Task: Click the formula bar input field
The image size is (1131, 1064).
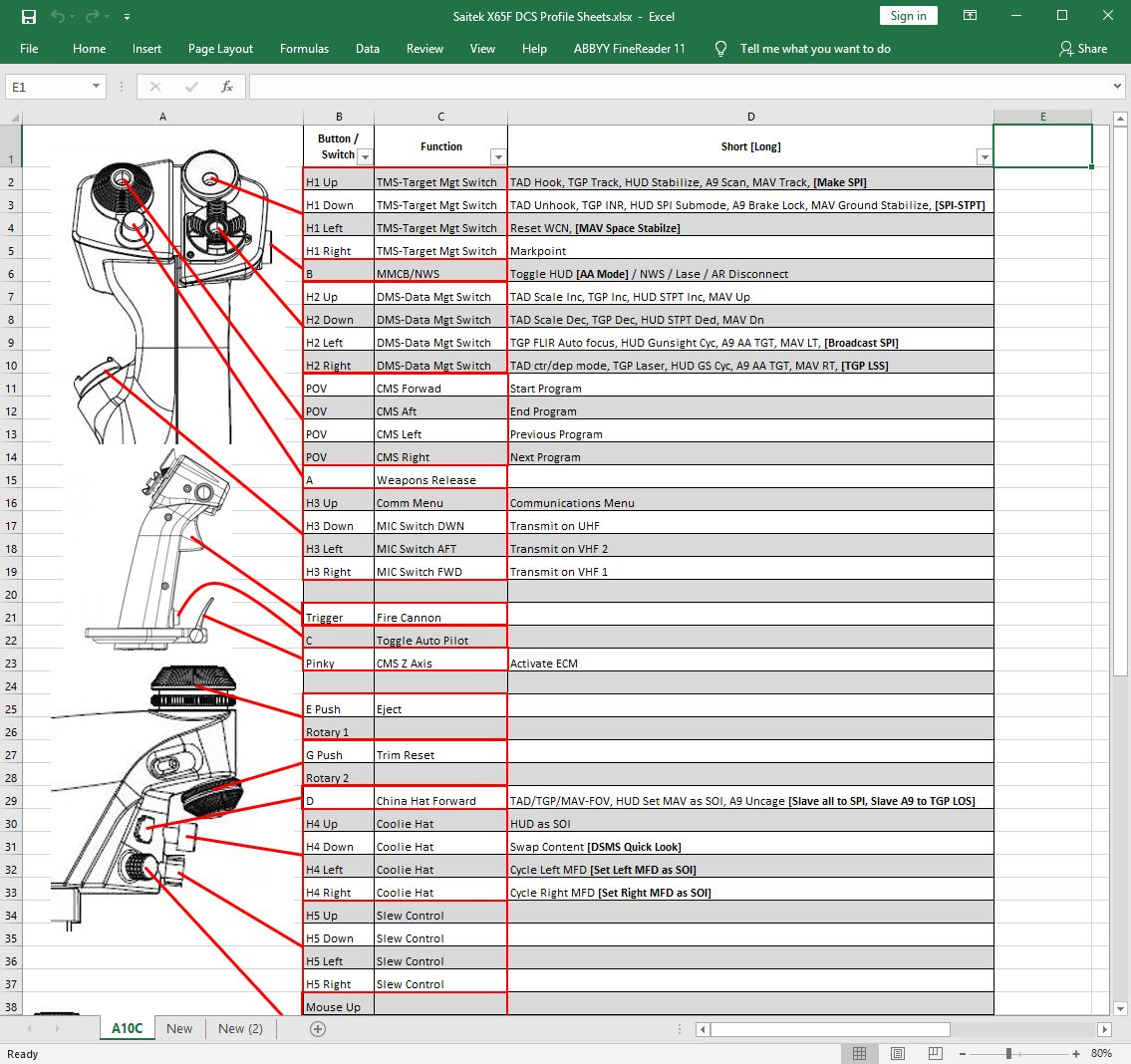Action: point(678,87)
